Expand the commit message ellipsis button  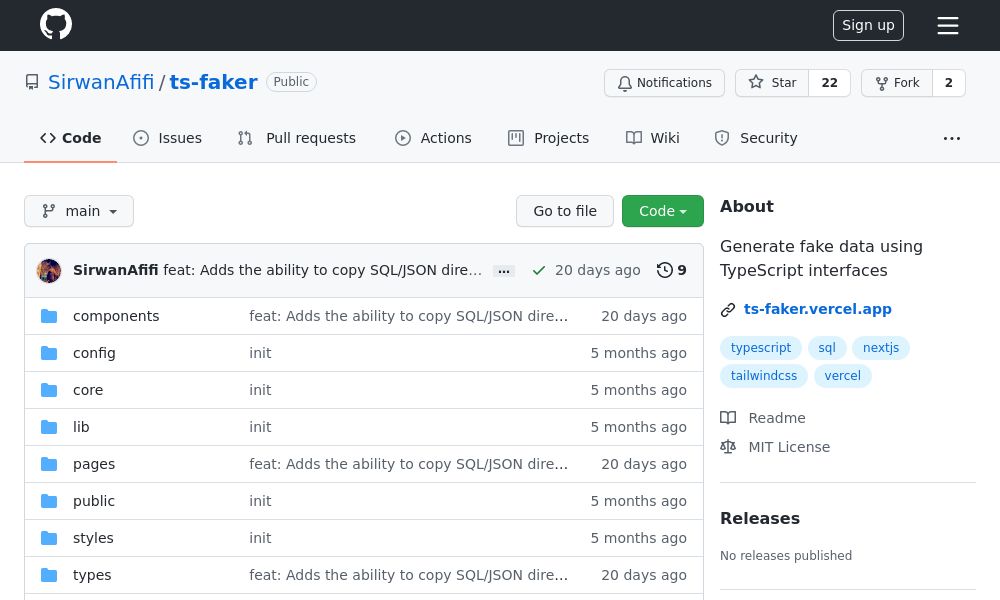tap(504, 271)
